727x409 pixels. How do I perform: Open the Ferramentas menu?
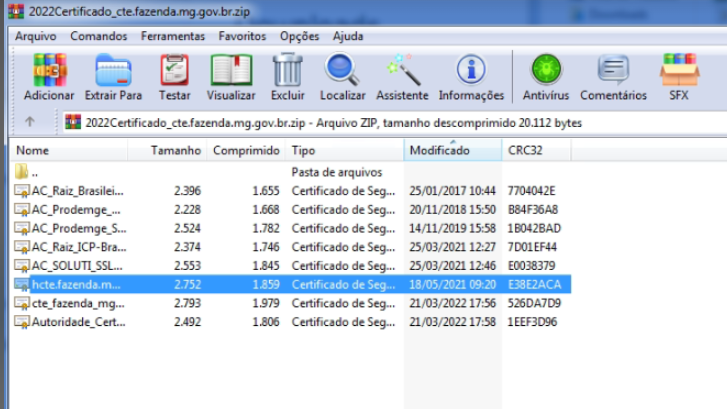(173, 36)
